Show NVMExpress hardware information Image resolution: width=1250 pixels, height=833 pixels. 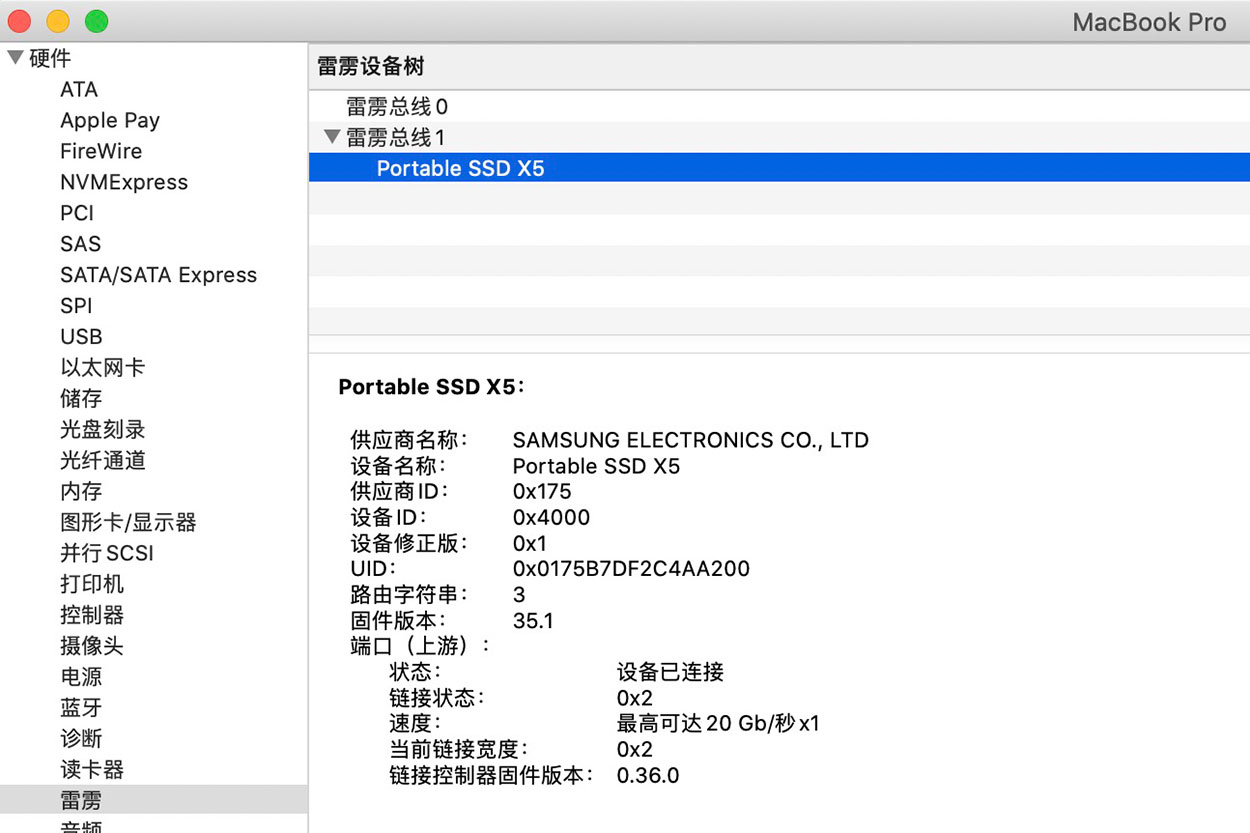tap(124, 182)
